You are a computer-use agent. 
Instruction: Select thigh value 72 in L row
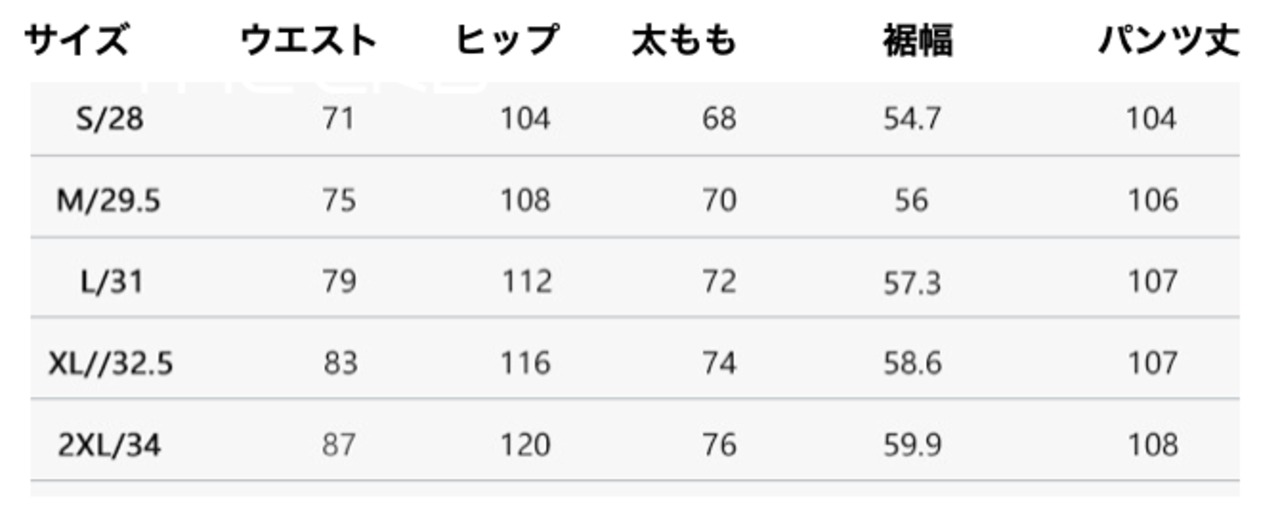(x=718, y=282)
